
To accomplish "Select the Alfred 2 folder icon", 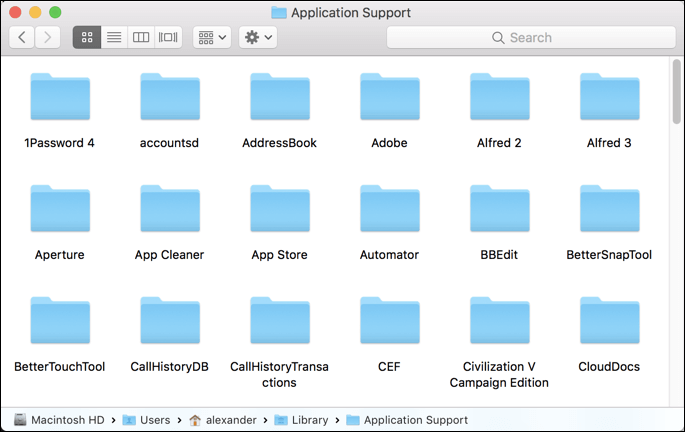I will [500, 97].
